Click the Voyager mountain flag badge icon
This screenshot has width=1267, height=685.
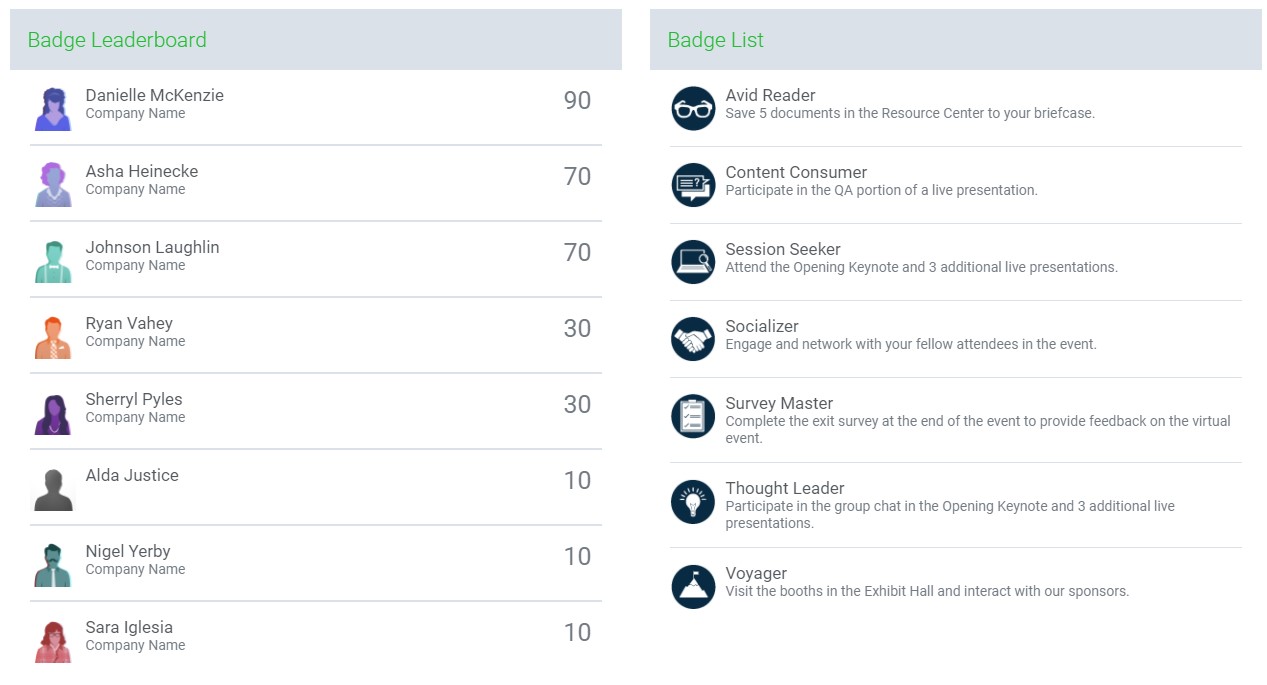point(693,586)
